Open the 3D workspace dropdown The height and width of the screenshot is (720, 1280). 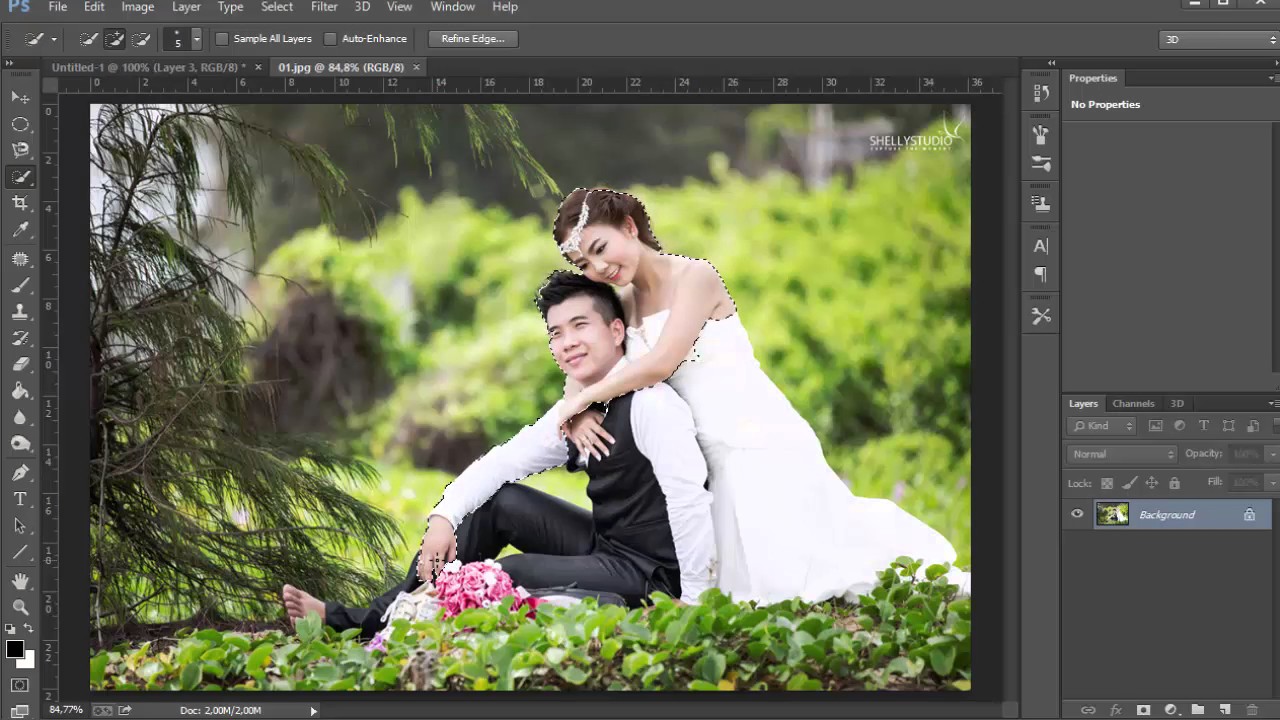pyautogui.click(x=1218, y=40)
